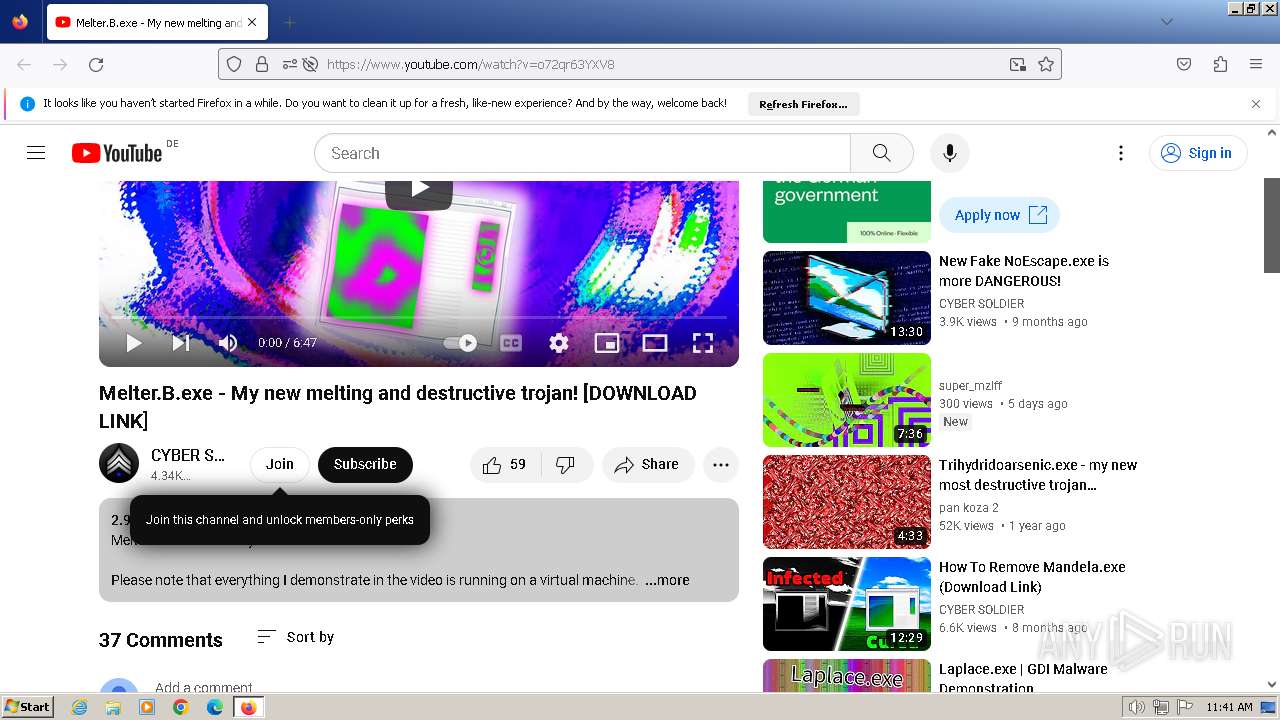Click Apply now ad link
1280x720 pixels.
(999, 215)
